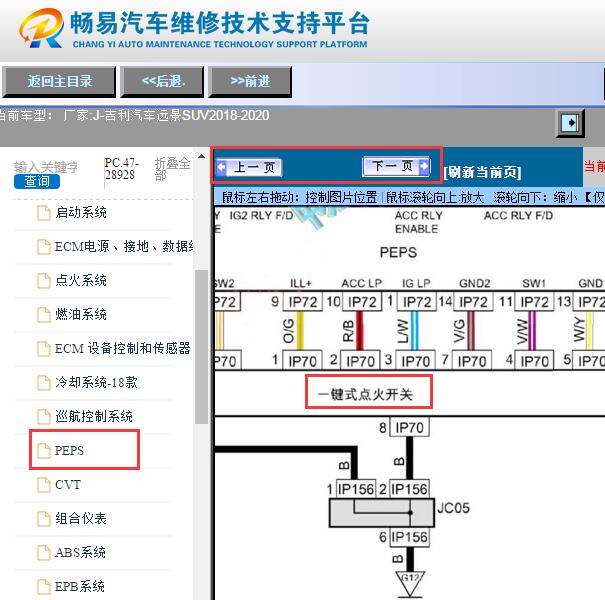Open the PEPS tree item
Screen dimensions: 605x600
(69, 450)
